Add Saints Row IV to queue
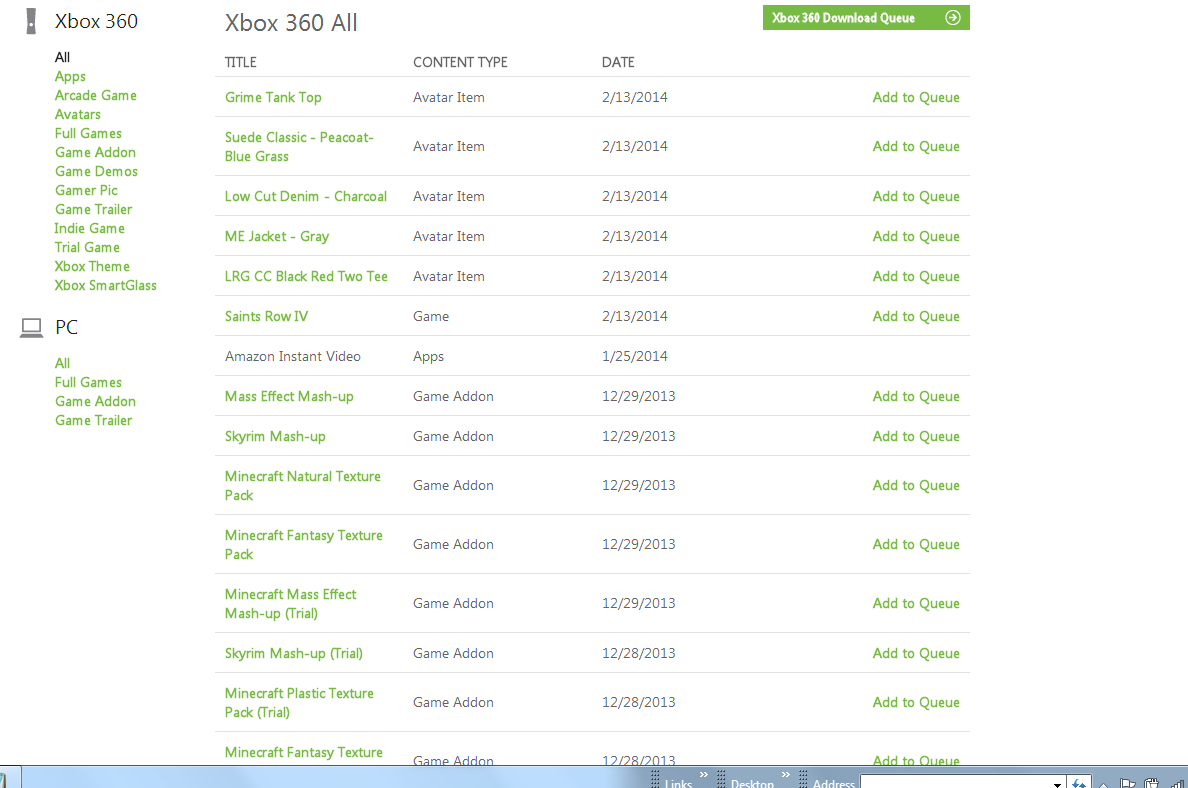Image resolution: width=1188 pixels, height=788 pixels. pyautogui.click(x=916, y=317)
